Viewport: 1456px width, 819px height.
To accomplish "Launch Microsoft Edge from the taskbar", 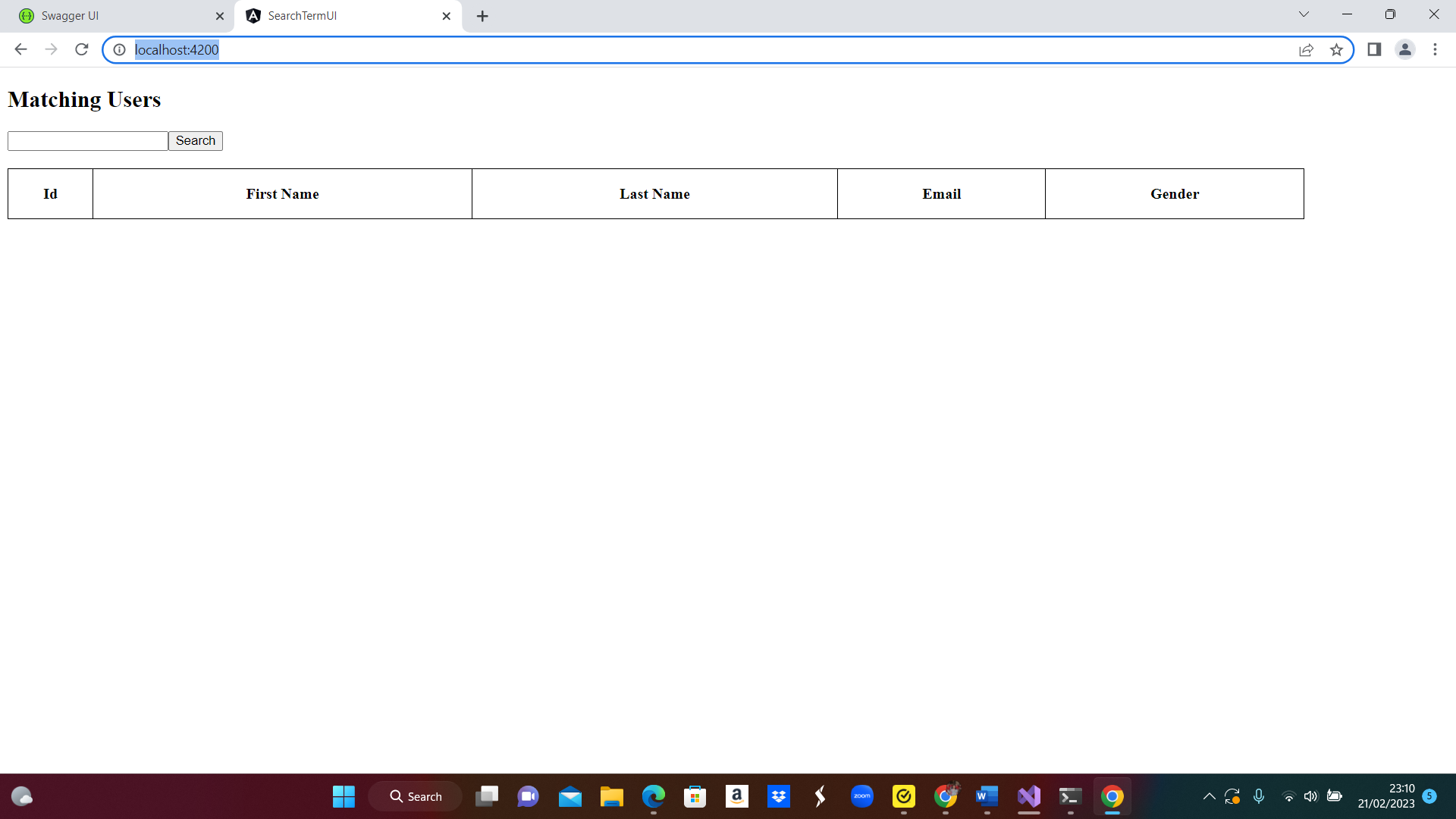I will tap(653, 796).
